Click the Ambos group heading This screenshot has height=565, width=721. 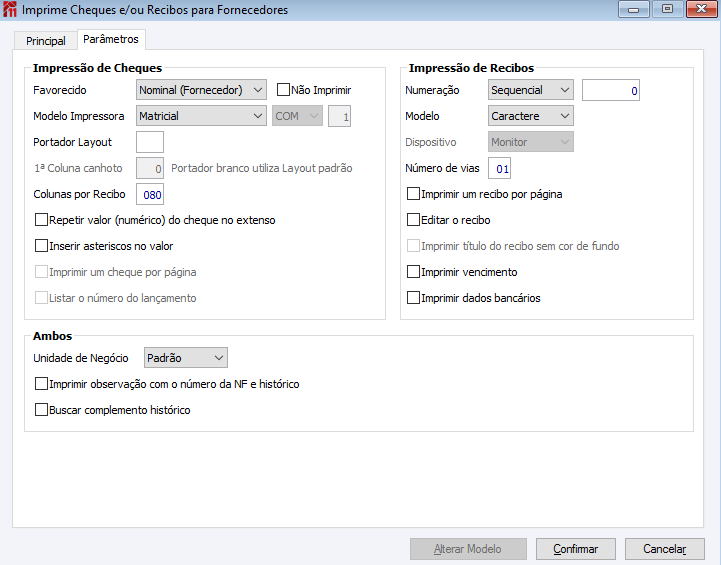52,336
